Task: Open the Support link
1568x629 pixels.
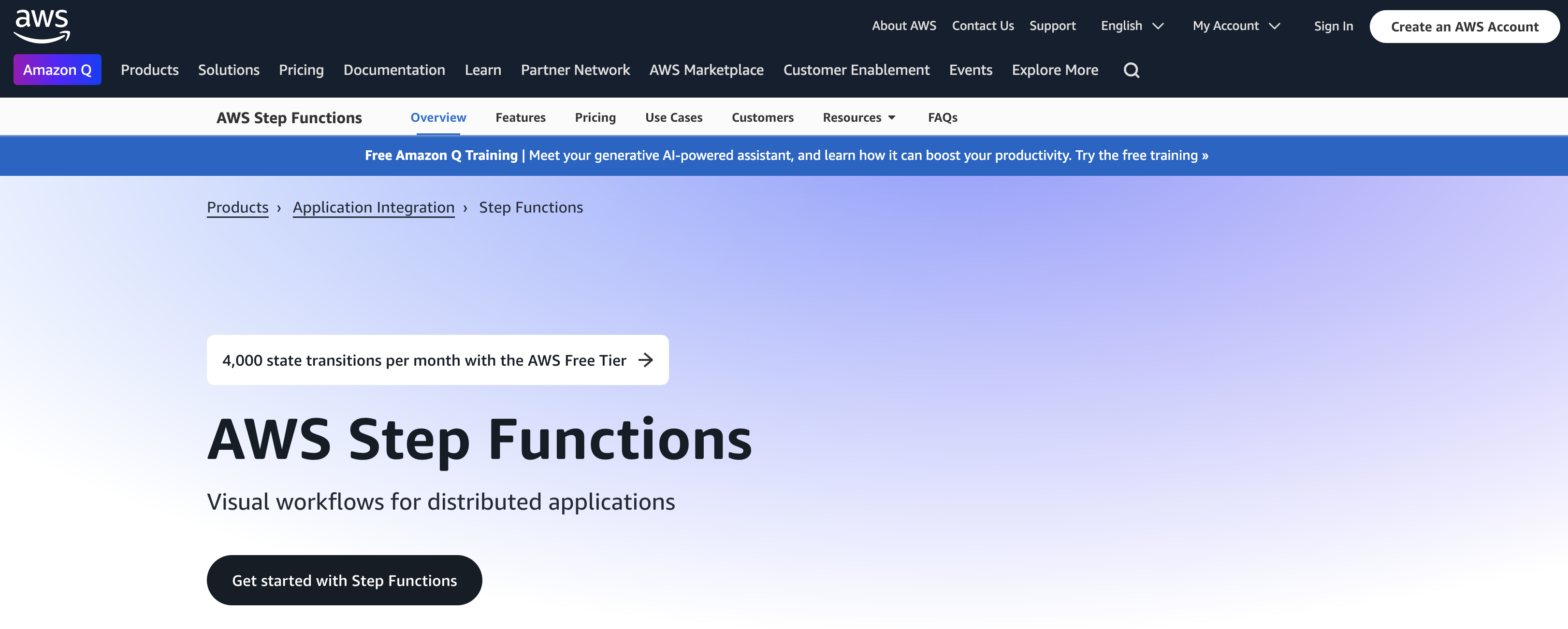Action: (x=1052, y=26)
